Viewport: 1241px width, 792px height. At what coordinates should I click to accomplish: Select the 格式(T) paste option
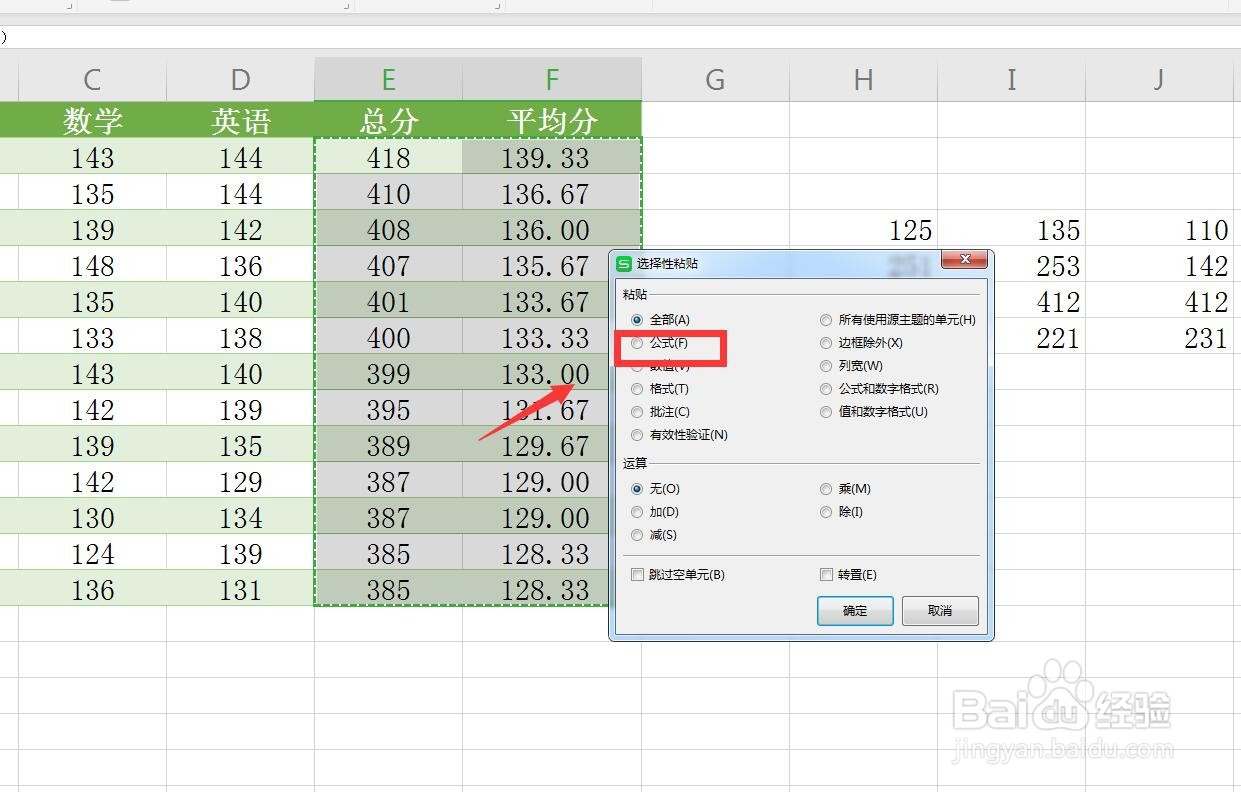tap(661, 389)
